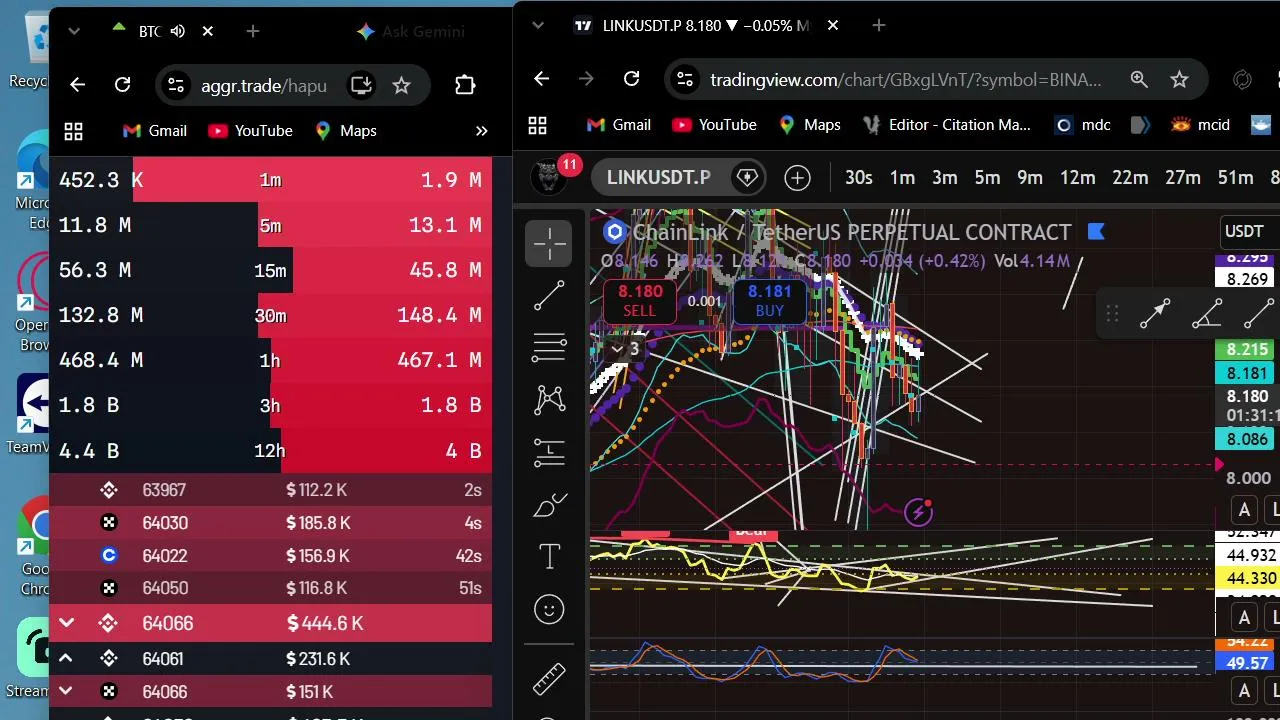Reload the aggr.trade page
The height and width of the screenshot is (720, 1280).
pyautogui.click(x=122, y=85)
